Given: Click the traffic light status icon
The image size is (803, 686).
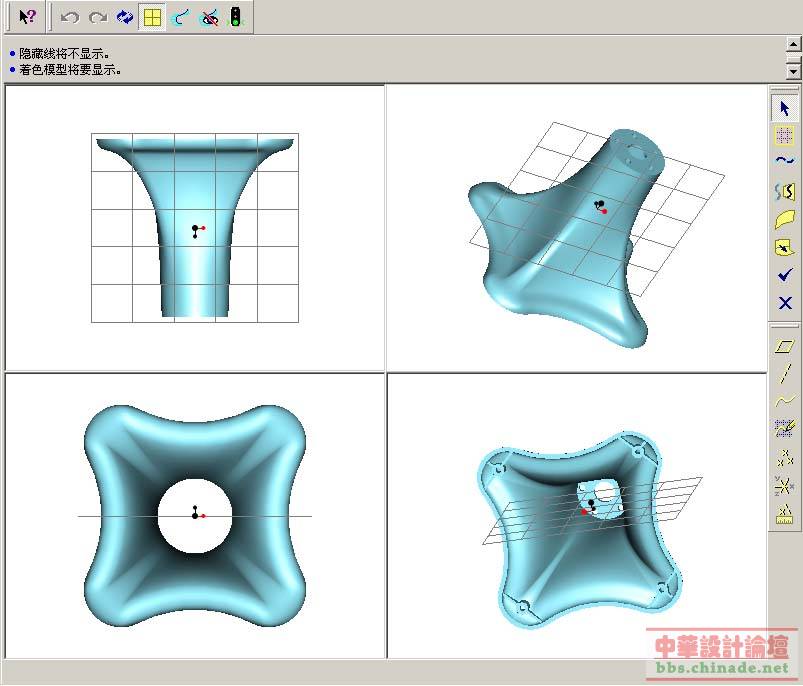Looking at the screenshot, I should point(236,17).
